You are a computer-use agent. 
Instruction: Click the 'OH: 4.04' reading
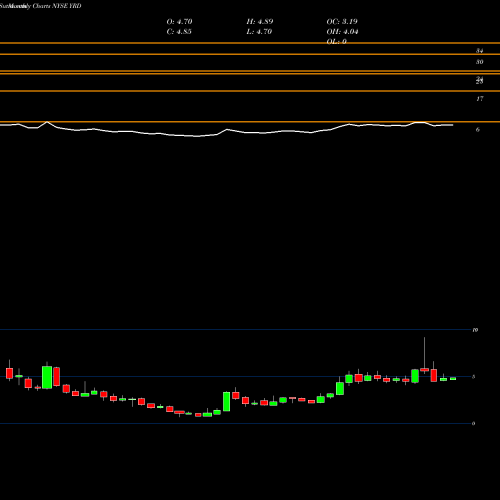click(342, 32)
